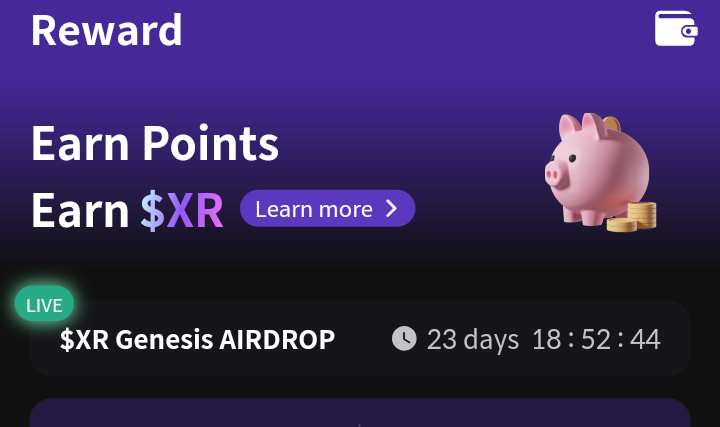
Task: Tap the chevron arrow in Learn more
Action: point(391,208)
